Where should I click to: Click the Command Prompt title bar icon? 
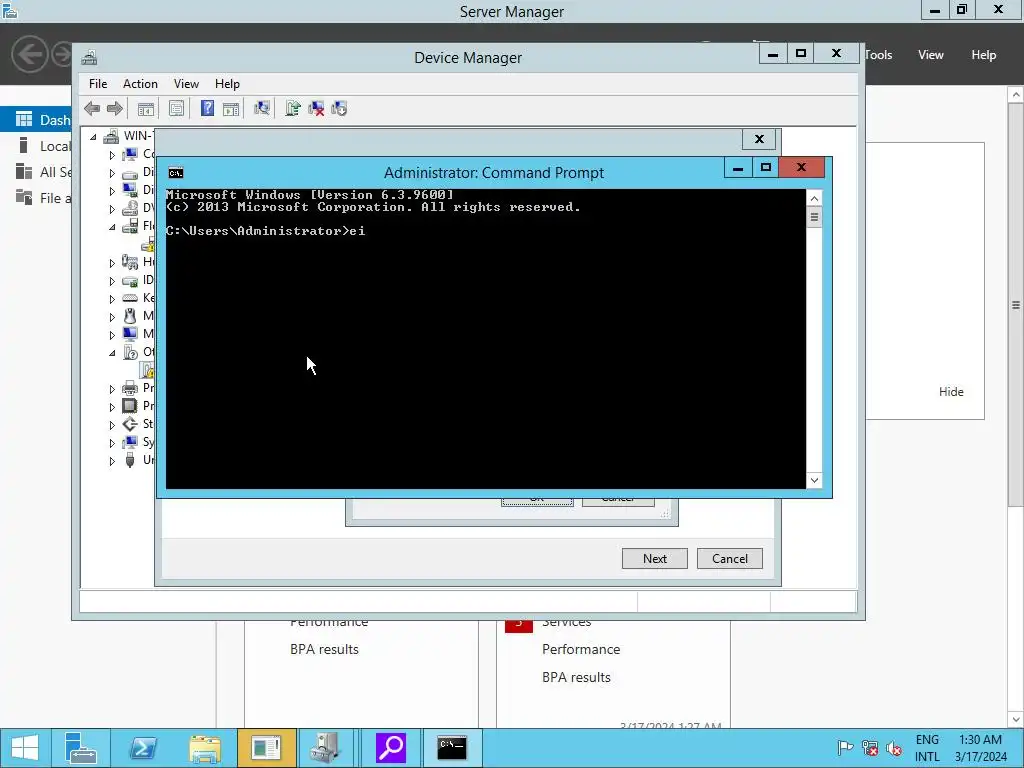click(176, 173)
